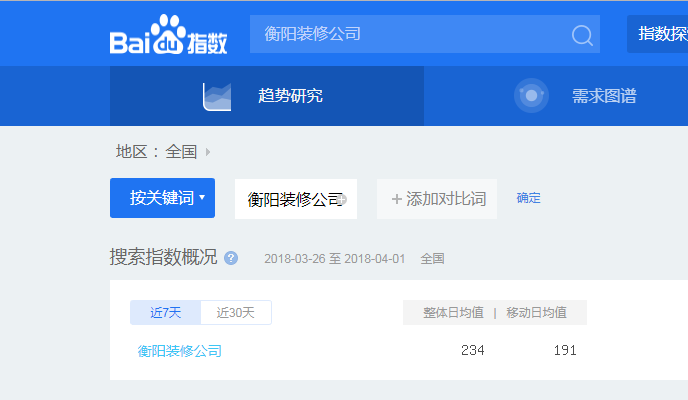Click the 确定 confirm link
Viewport: 688px width, 400px height.
528,198
